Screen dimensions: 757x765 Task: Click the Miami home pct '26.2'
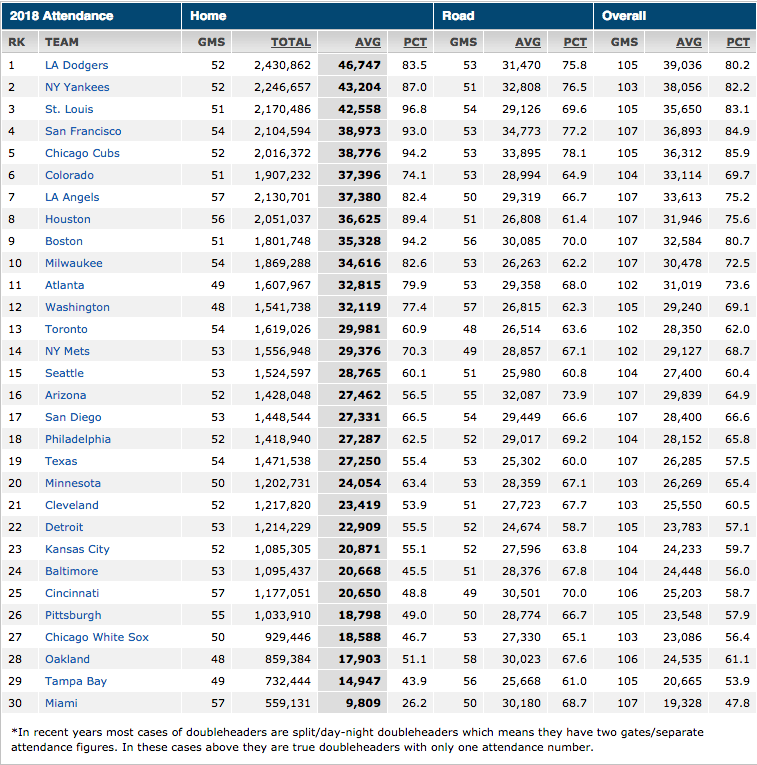click(x=415, y=703)
